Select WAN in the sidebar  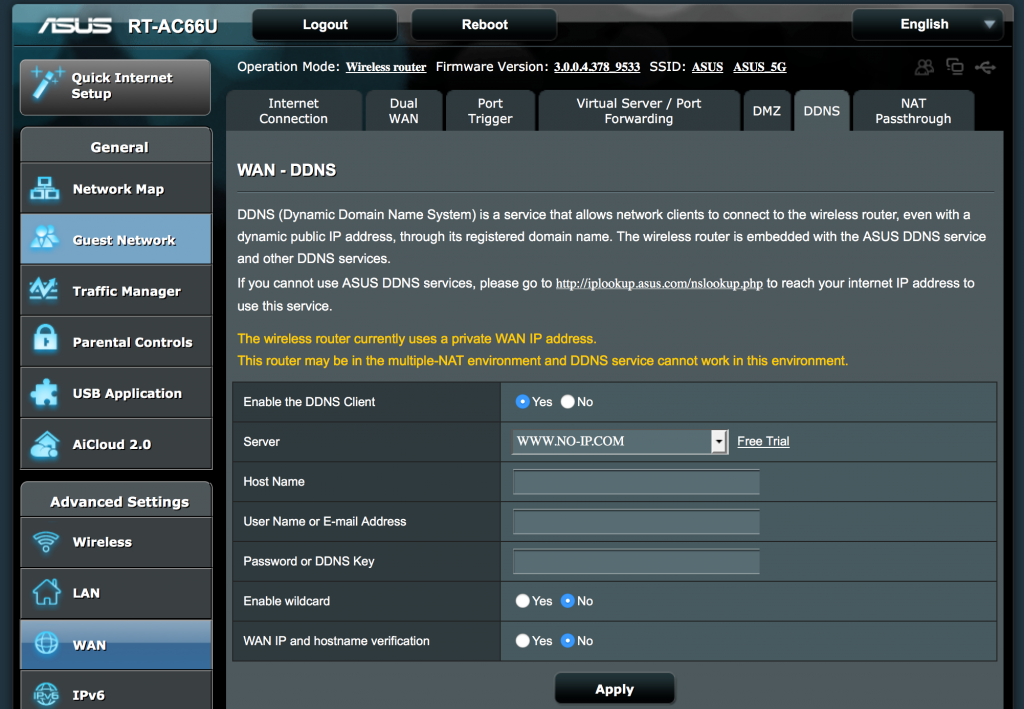point(116,644)
